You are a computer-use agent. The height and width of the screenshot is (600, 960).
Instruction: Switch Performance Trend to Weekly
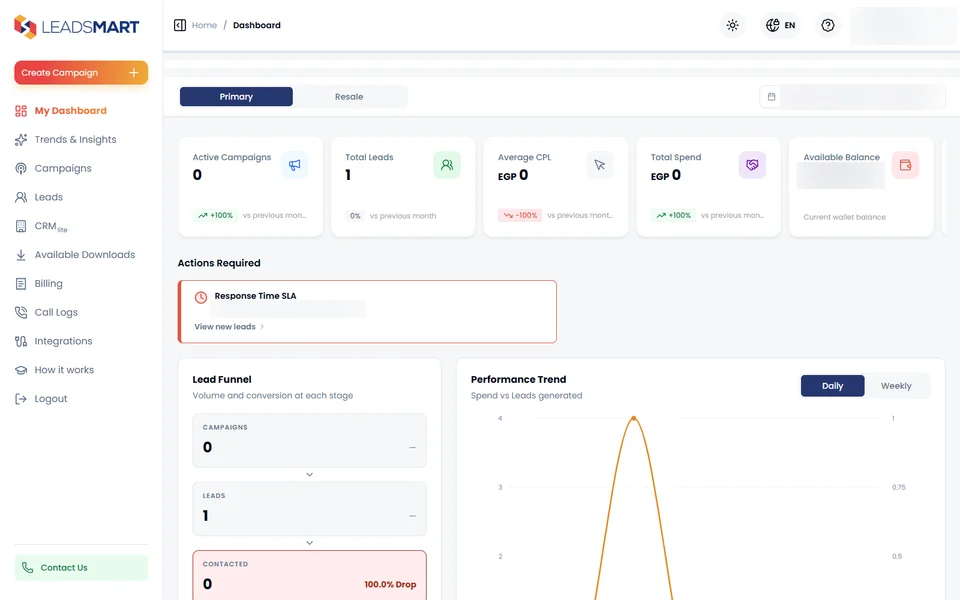896,386
